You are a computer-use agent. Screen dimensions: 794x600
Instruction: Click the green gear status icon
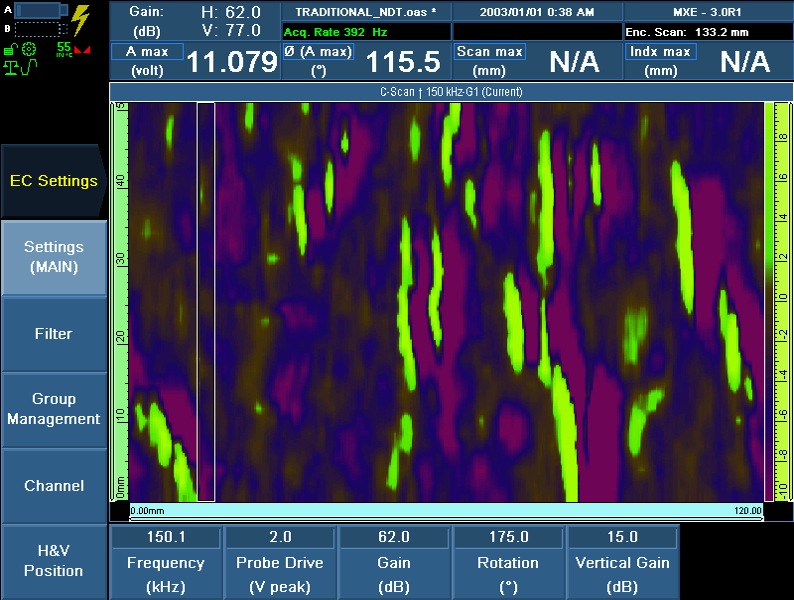pyautogui.click(x=28, y=49)
